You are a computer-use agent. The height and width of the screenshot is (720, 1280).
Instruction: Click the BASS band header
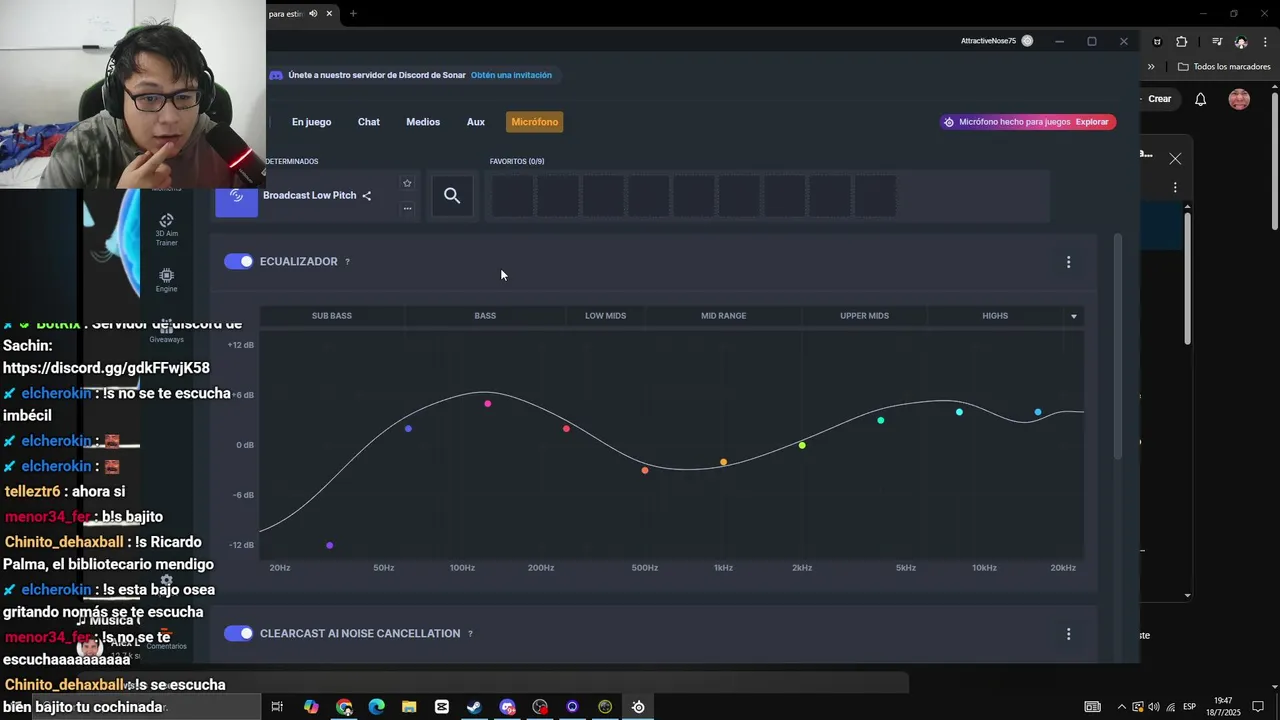click(485, 316)
